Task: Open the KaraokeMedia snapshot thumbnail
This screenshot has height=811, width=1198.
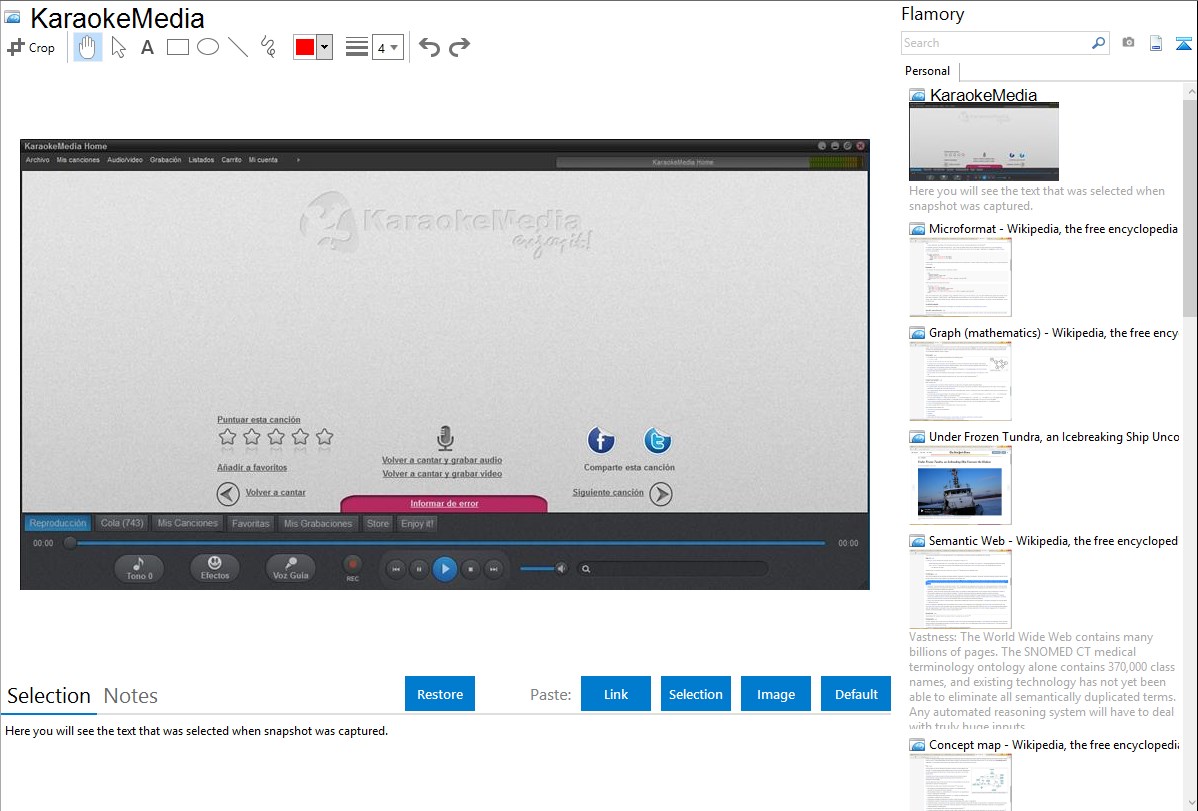Action: (x=984, y=141)
